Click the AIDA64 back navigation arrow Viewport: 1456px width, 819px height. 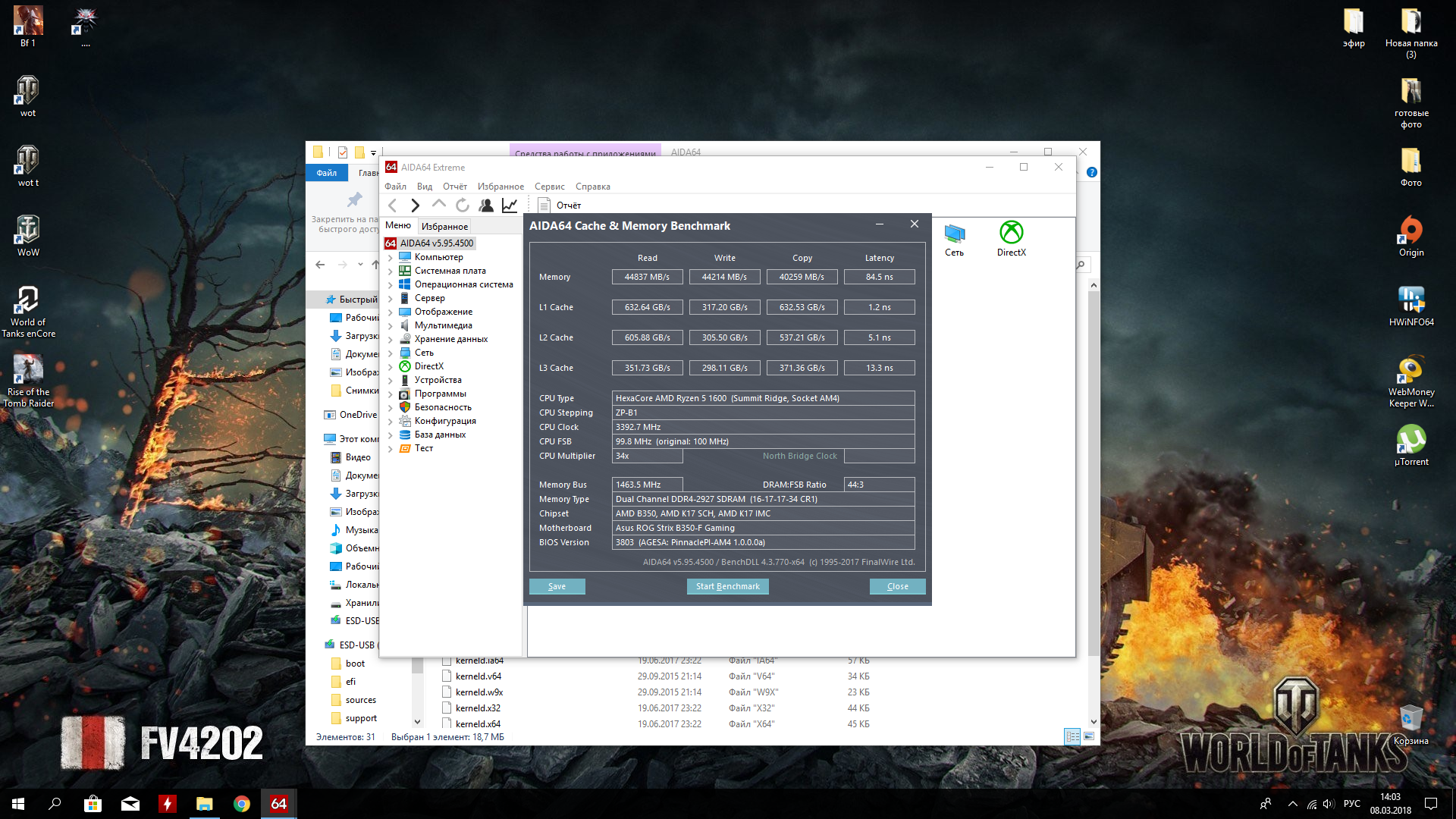[x=392, y=206]
